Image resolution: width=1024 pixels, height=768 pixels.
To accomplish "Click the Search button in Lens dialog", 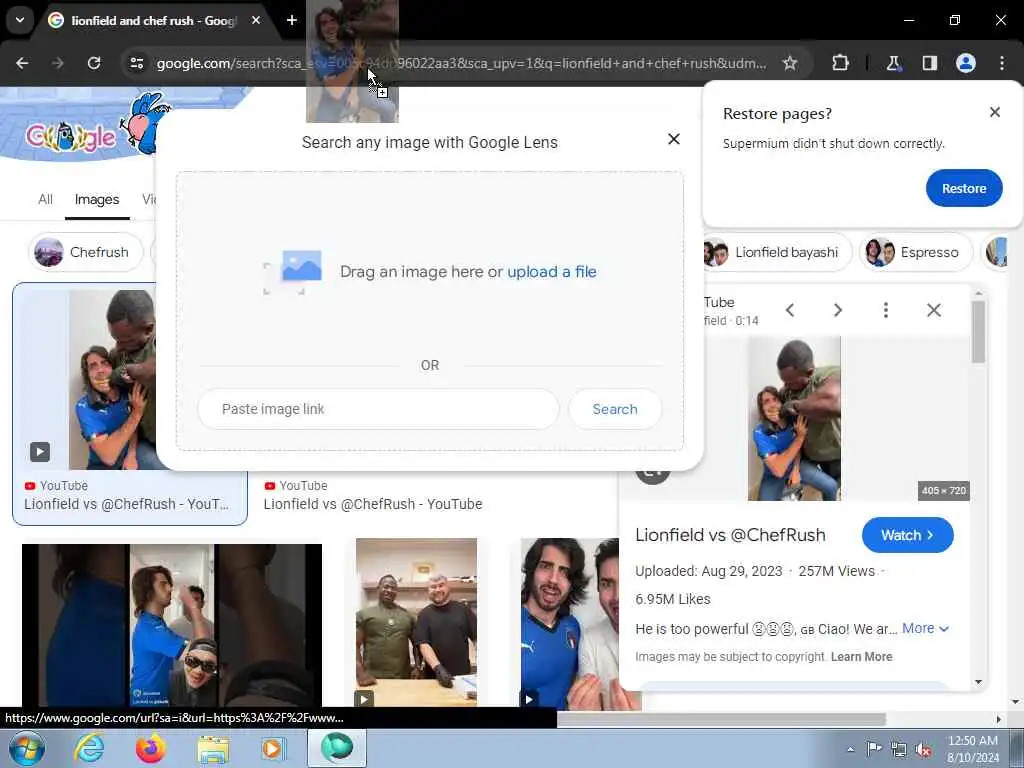I will click(615, 409).
